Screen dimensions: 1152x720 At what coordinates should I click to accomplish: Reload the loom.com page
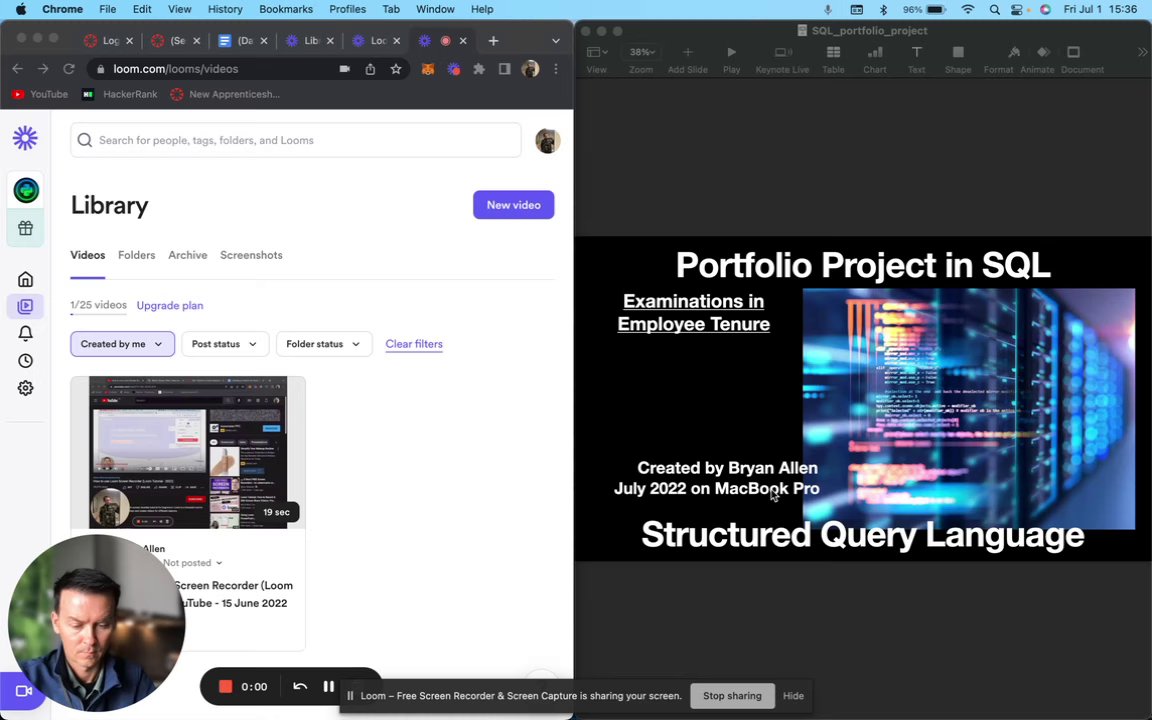(69, 68)
